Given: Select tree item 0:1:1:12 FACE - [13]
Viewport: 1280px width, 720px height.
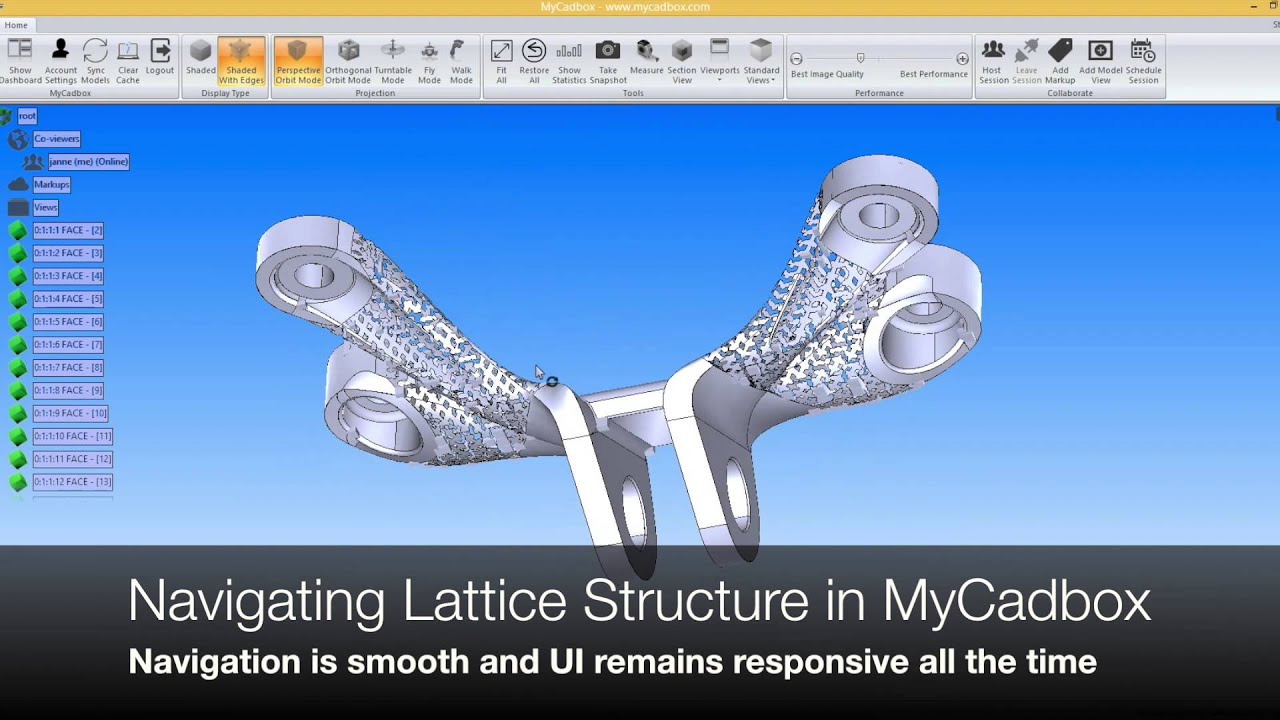Looking at the screenshot, I should [73, 482].
